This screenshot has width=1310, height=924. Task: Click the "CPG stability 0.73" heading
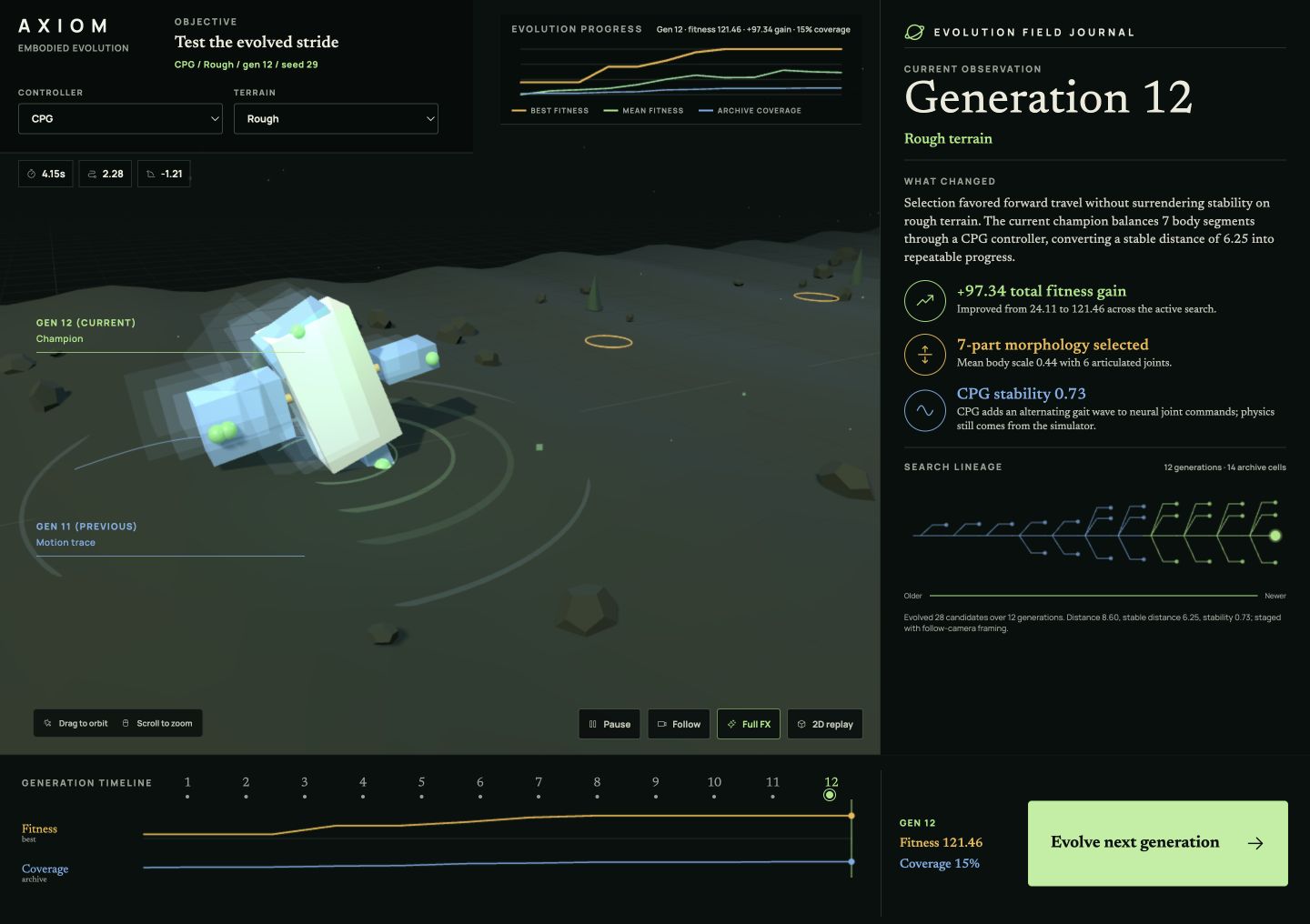(1021, 394)
